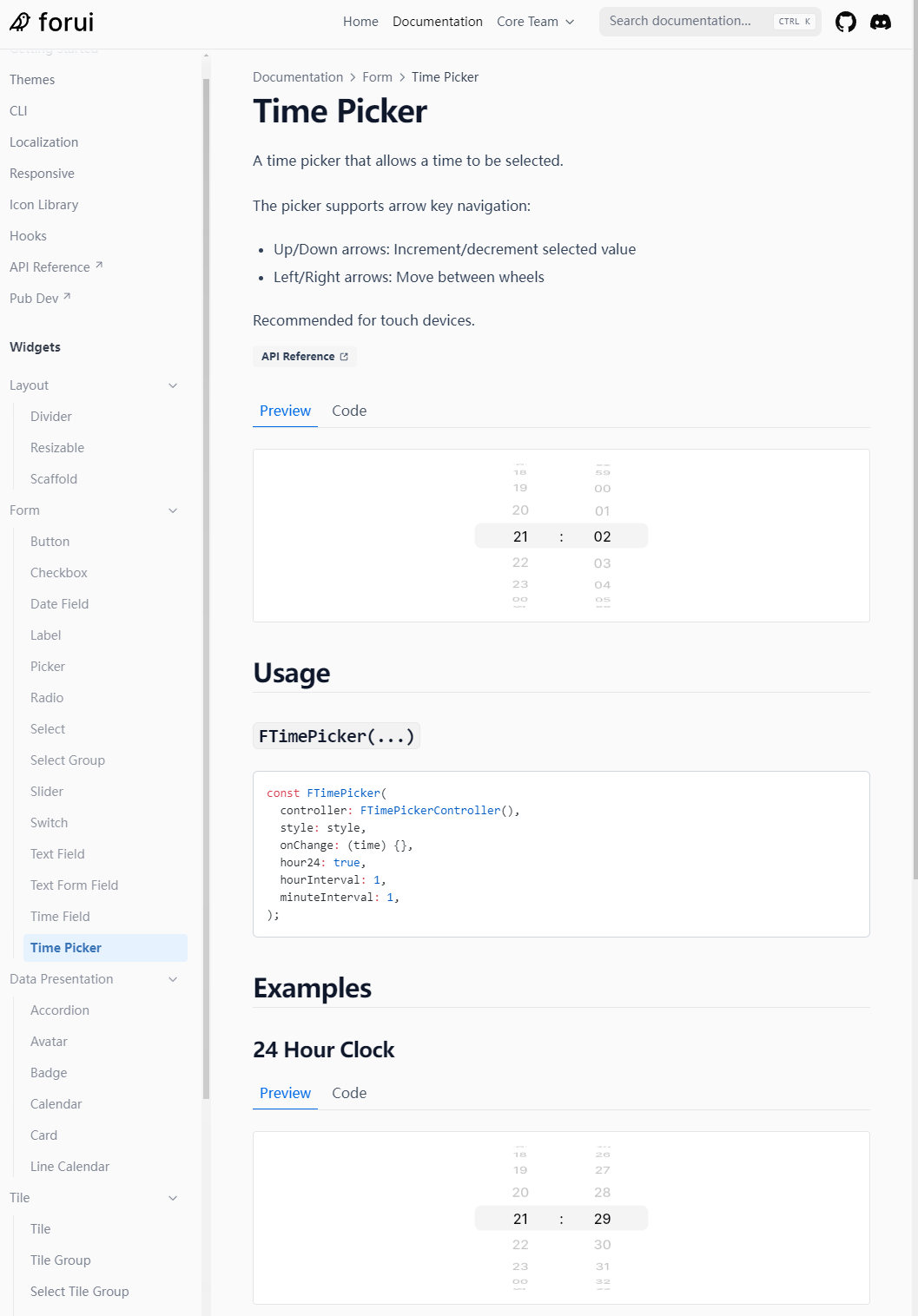Collapse the Tile section chevron

point(173,1198)
